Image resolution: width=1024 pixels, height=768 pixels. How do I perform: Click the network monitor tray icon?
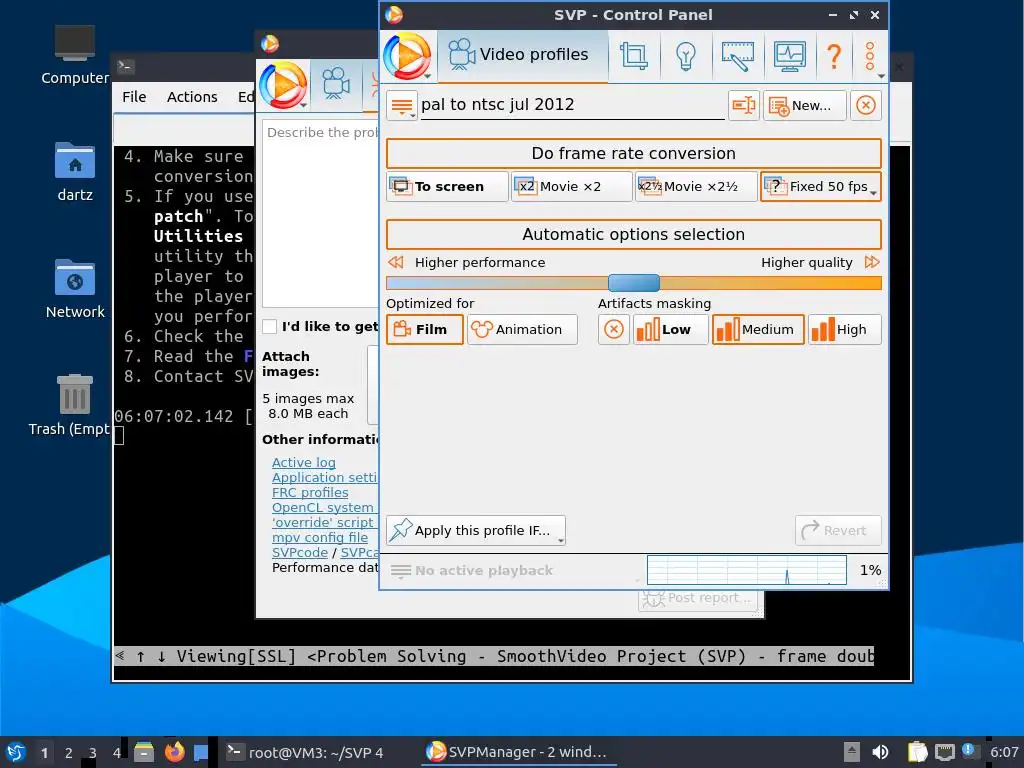click(944, 752)
